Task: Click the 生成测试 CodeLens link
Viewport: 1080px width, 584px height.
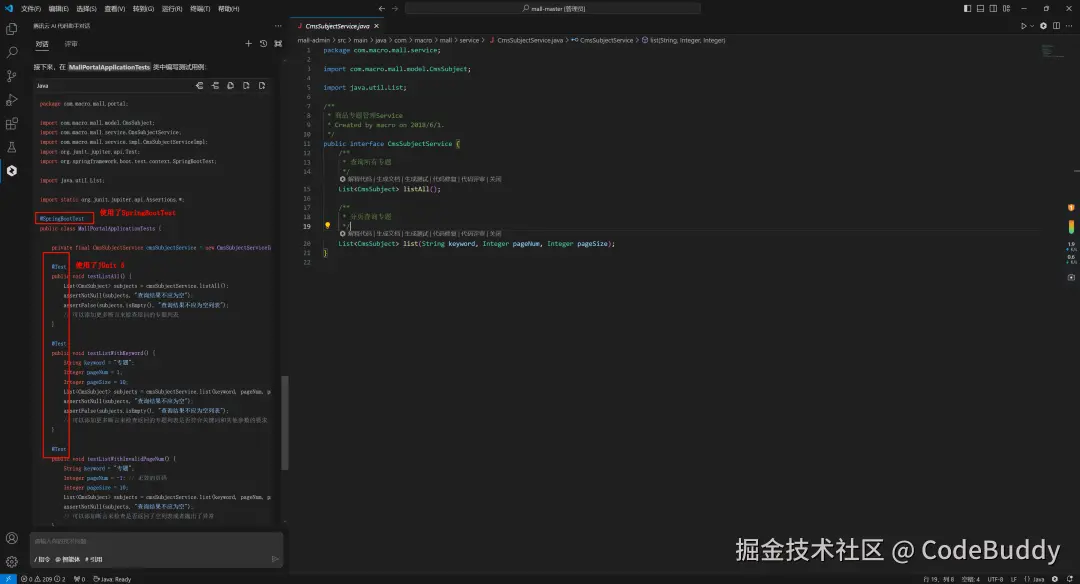Action: click(x=417, y=180)
